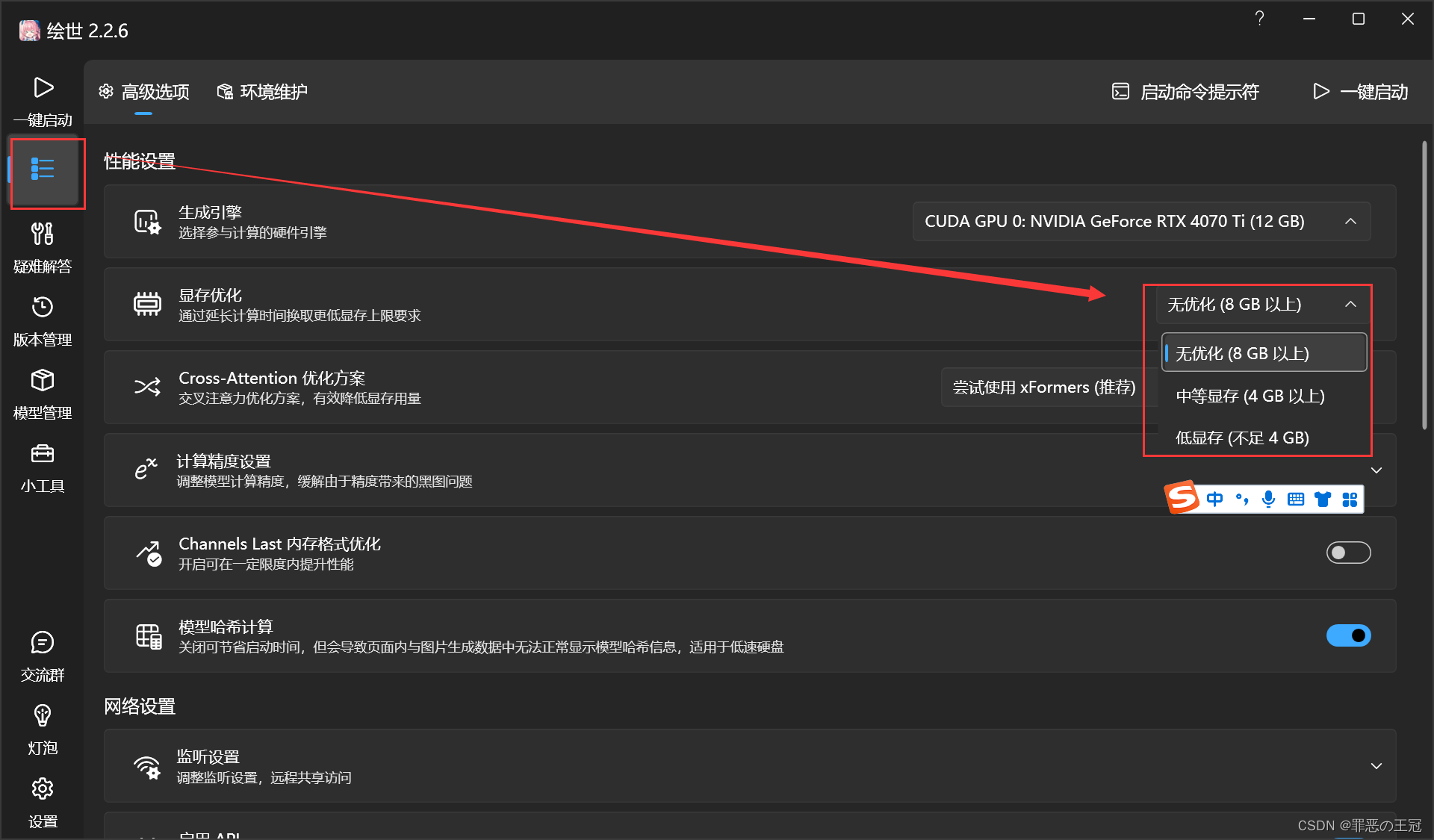Click the vertical scrollbar thumb
The width and height of the screenshot is (1434, 840).
1424,284
